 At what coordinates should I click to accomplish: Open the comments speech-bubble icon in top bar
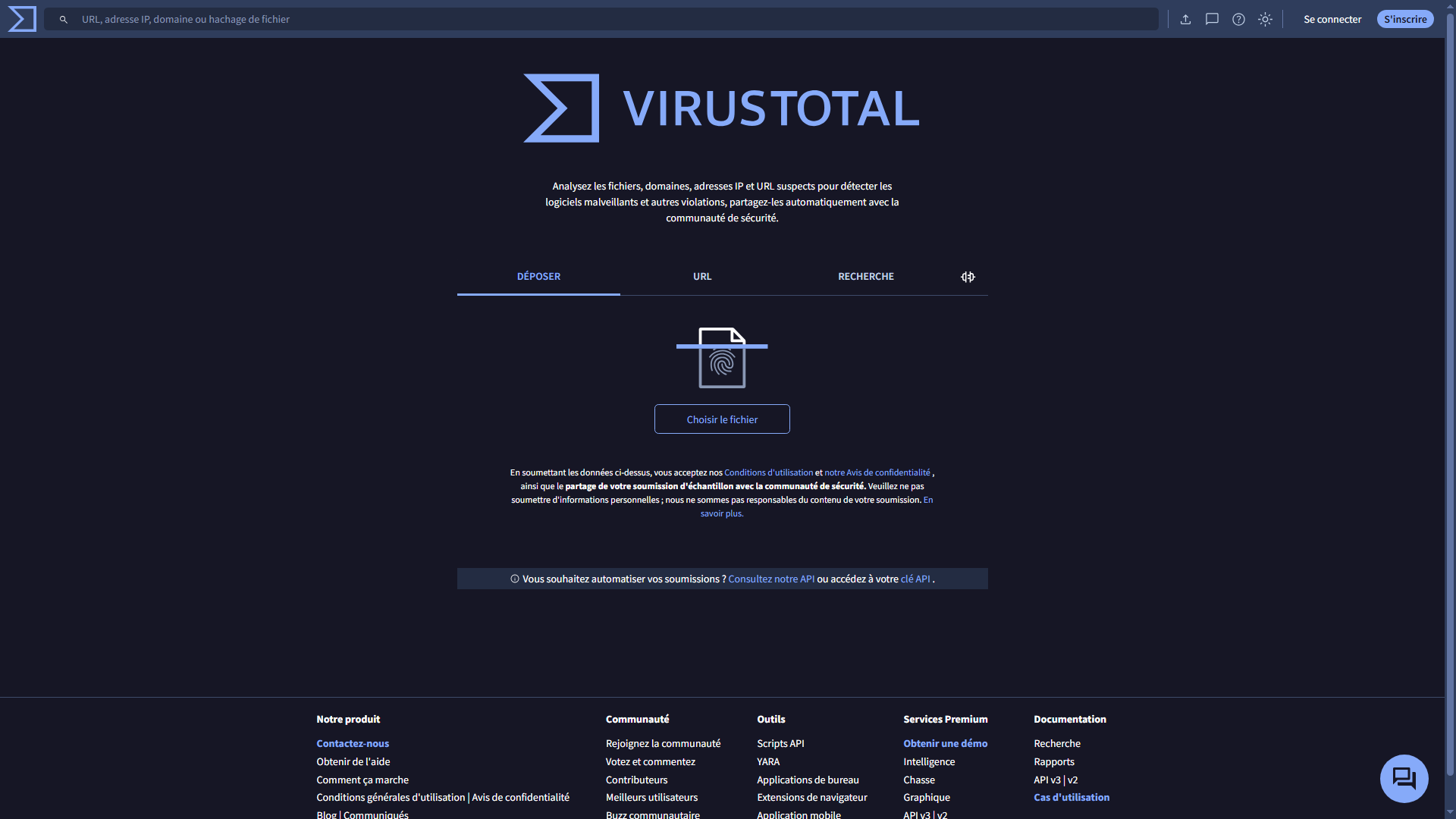click(1212, 20)
